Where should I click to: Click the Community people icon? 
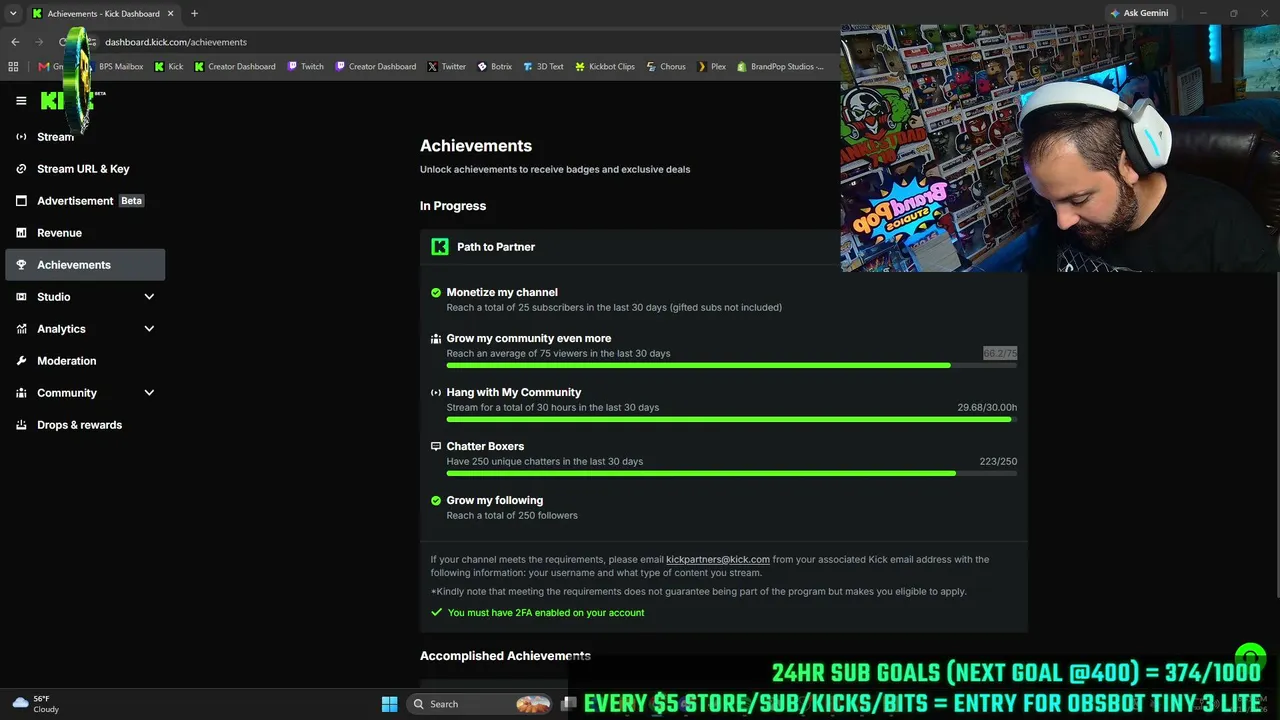tap(21, 393)
